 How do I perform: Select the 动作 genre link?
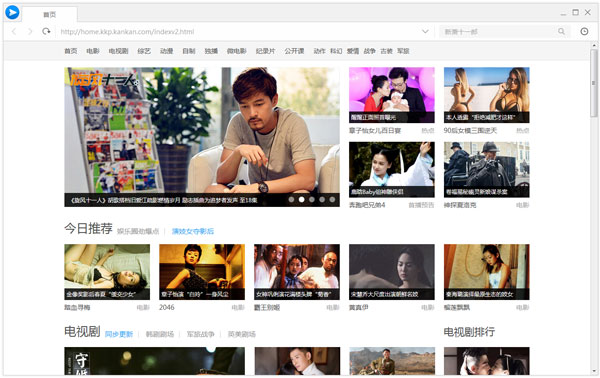coord(319,51)
